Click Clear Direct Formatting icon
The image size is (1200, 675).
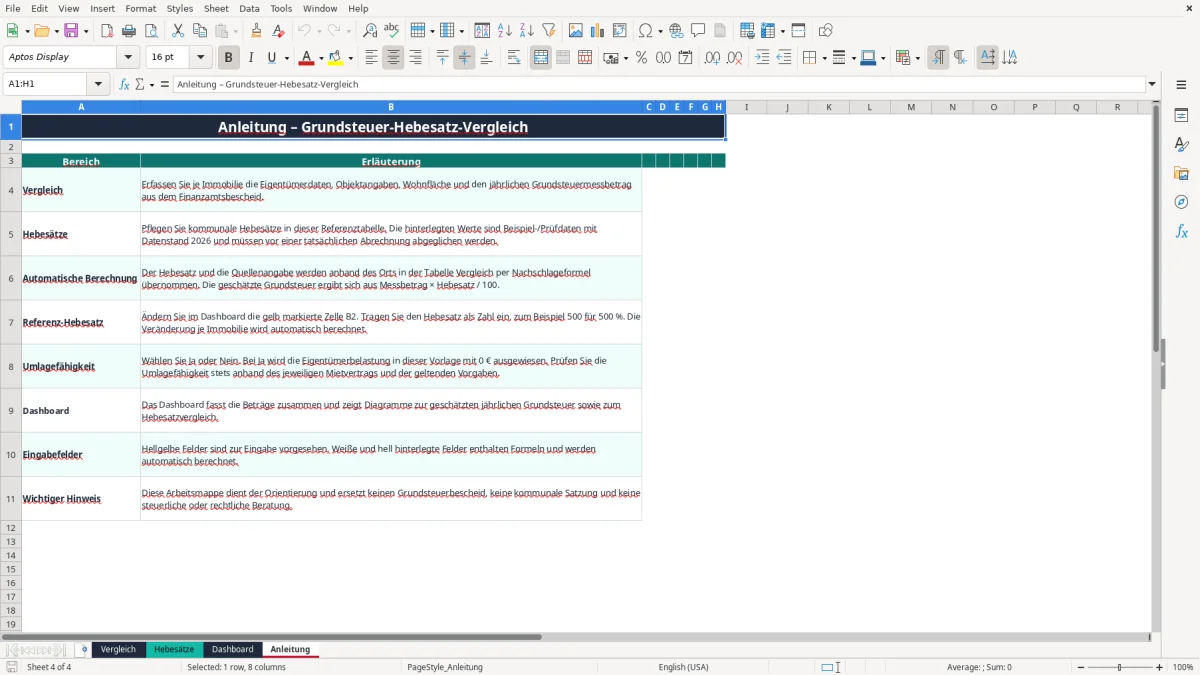(x=278, y=31)
